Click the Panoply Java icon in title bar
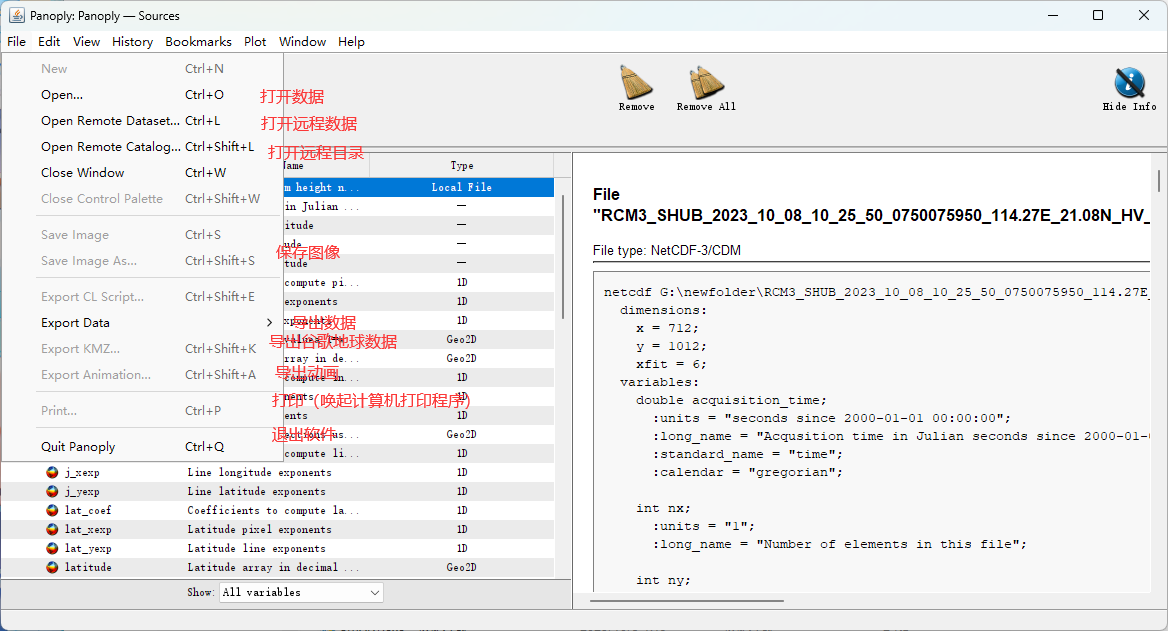This screenshot has width=1168, height=631. pos(16,15)
